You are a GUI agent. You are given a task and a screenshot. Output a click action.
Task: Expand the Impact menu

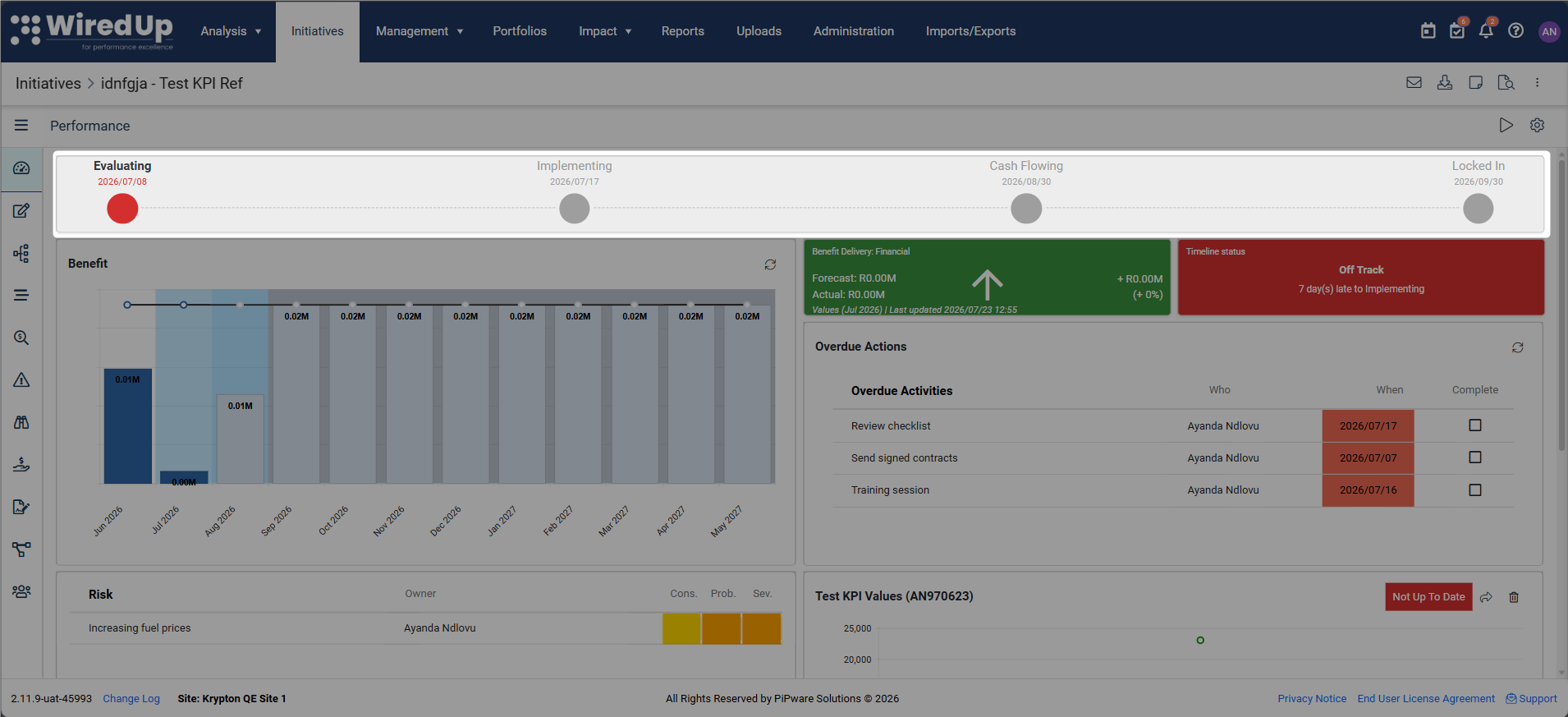click(x=605, y=31)
